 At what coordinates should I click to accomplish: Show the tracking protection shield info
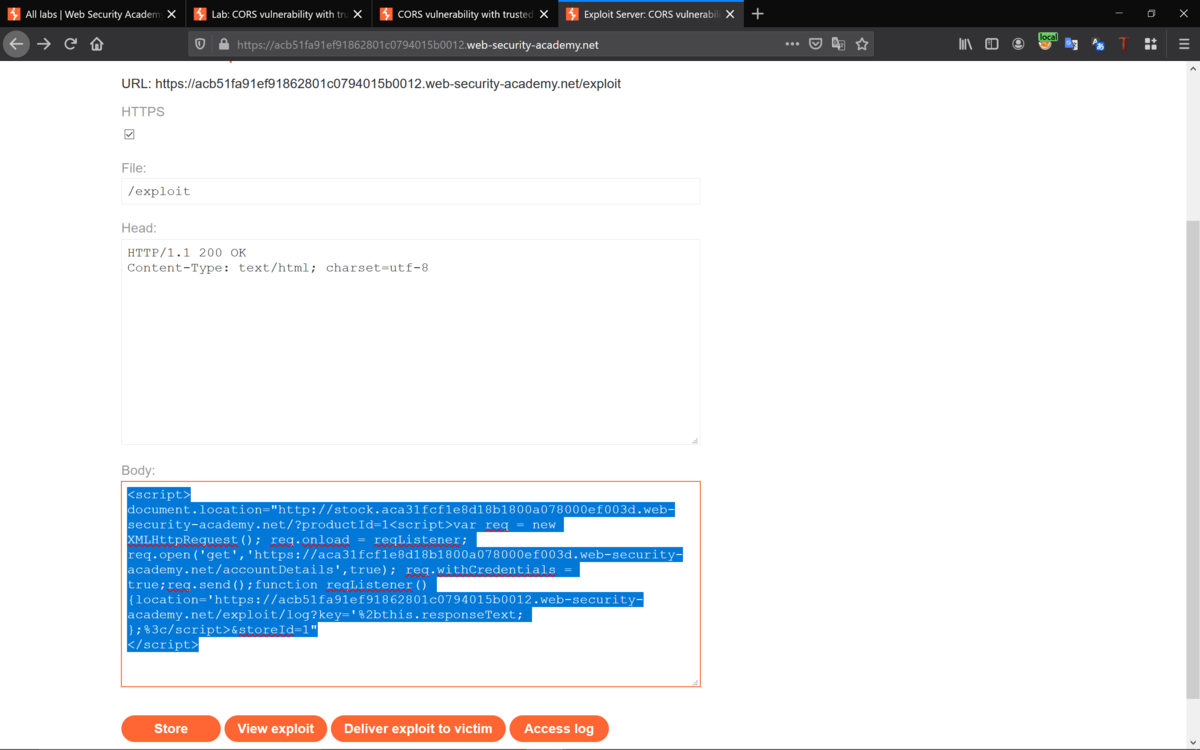pyautogui.click(x=201, y=44)
